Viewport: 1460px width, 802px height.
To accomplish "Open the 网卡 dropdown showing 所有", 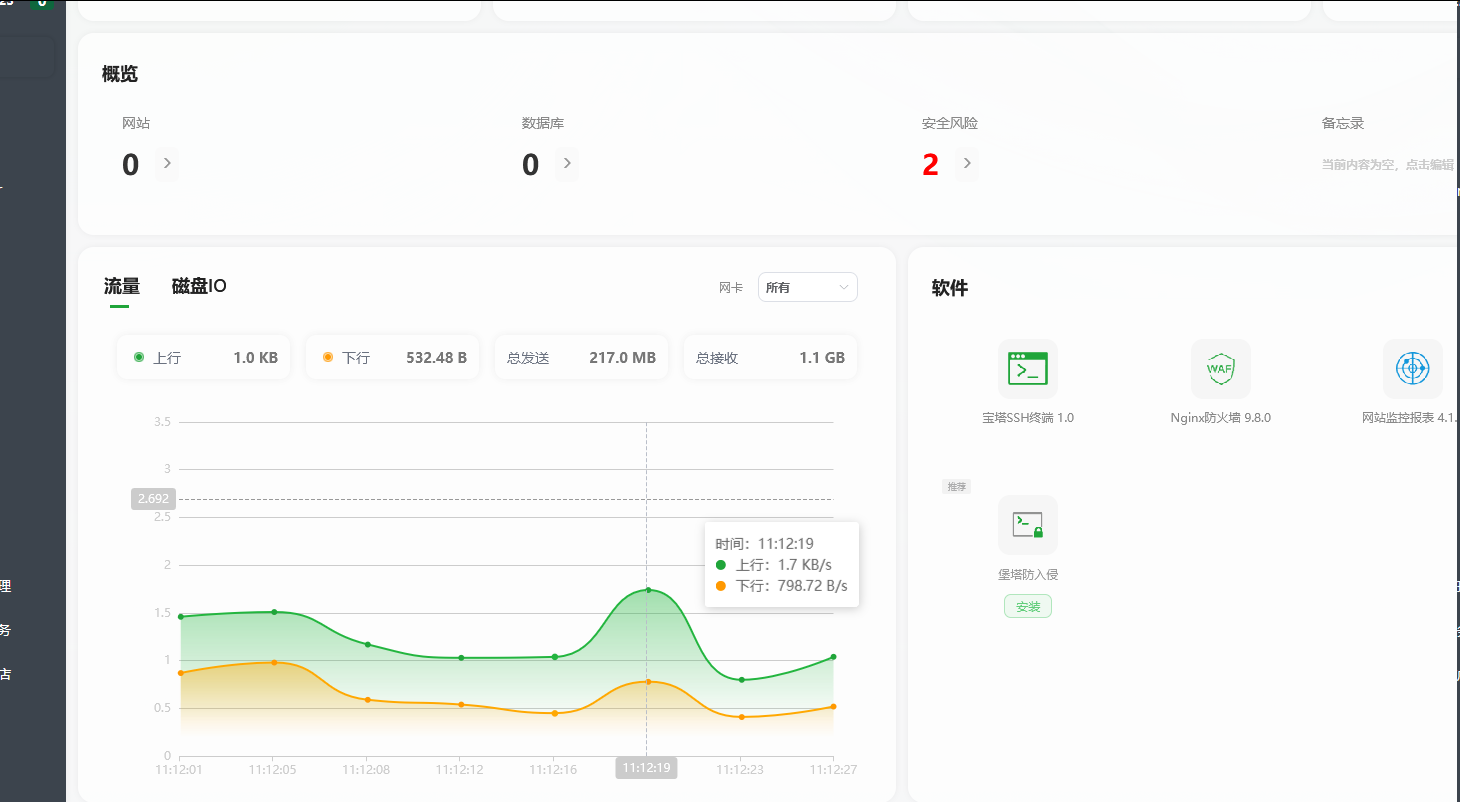I will click(807, 287).
